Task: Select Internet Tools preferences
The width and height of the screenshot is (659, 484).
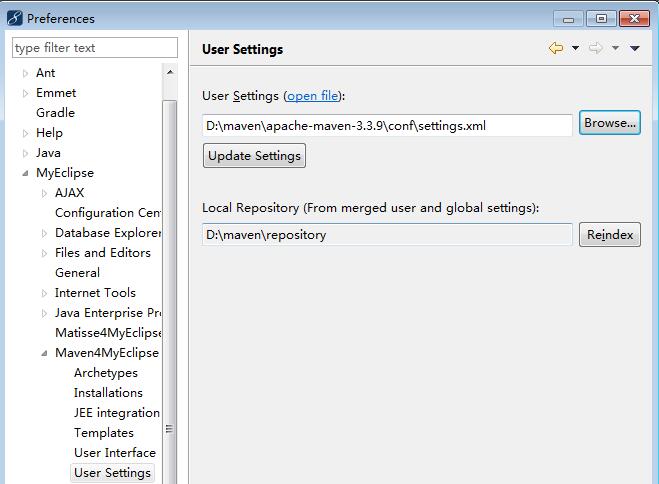Action: [95, 293]
